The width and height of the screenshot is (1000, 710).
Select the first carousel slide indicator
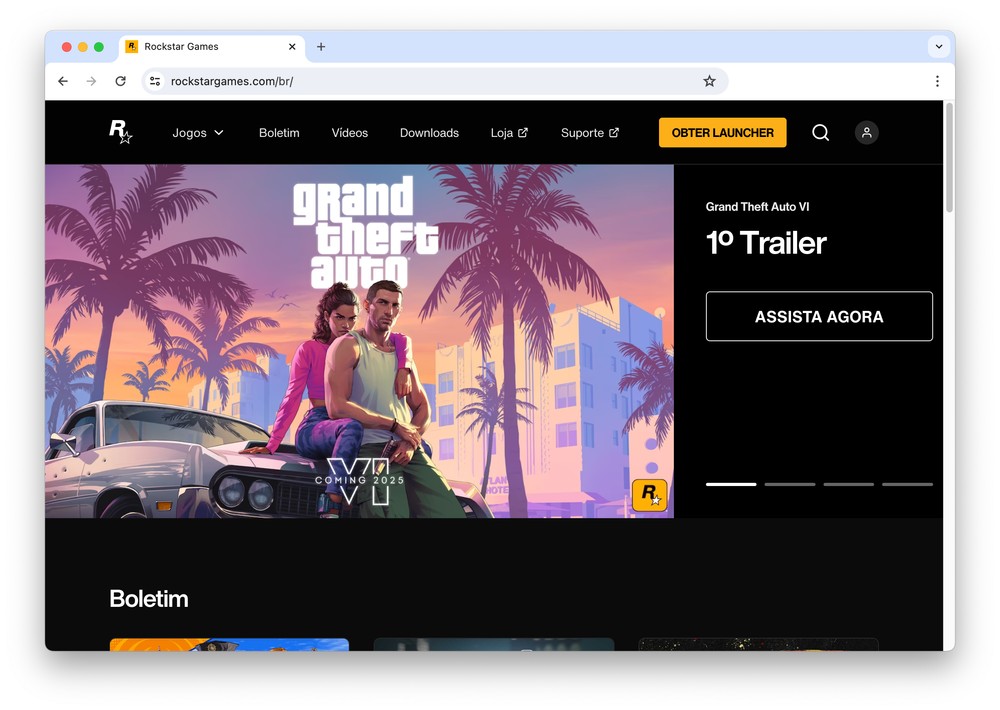[731, 484]
